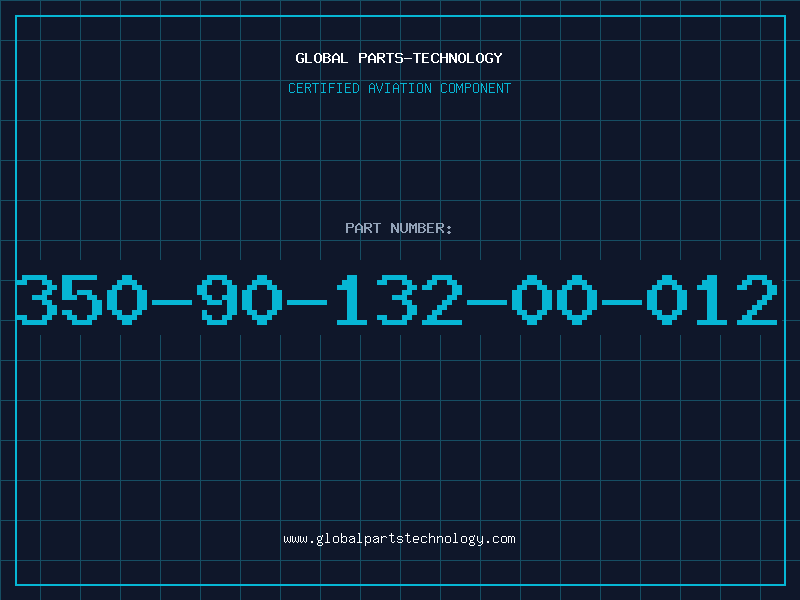Click the 'CERTIFIED AVIATION COMPONENT' subtitle

[399, 88]
